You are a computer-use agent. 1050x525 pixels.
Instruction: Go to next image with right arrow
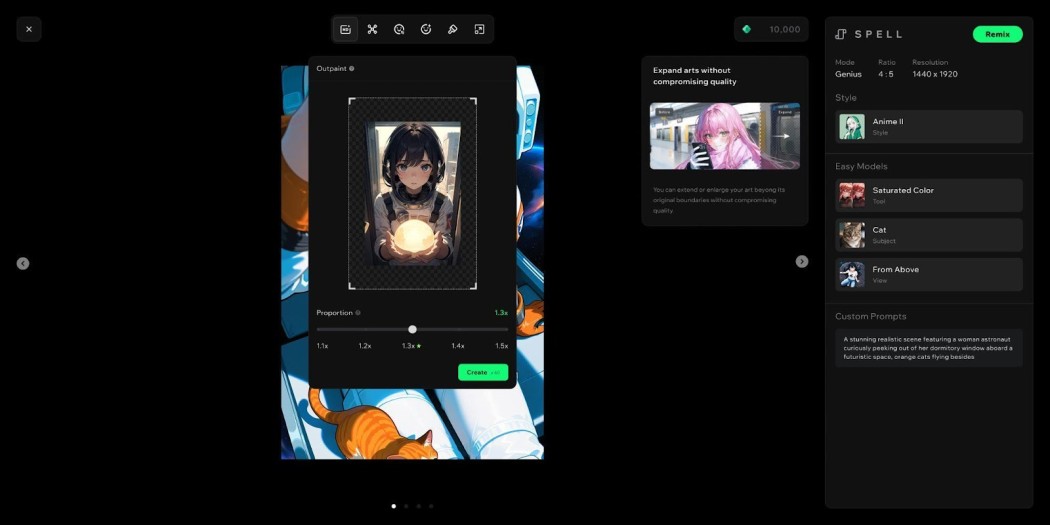[x=802, y=261]
